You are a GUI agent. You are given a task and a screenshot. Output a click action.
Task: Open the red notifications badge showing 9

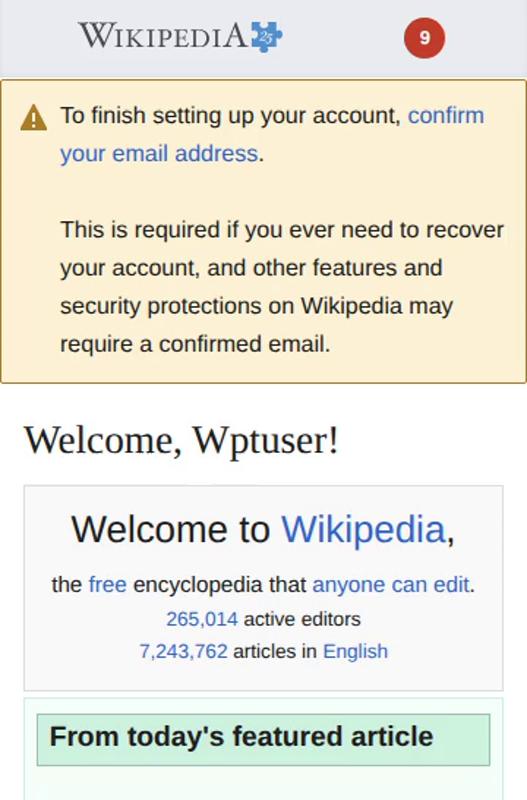click(x=424, y=38)
